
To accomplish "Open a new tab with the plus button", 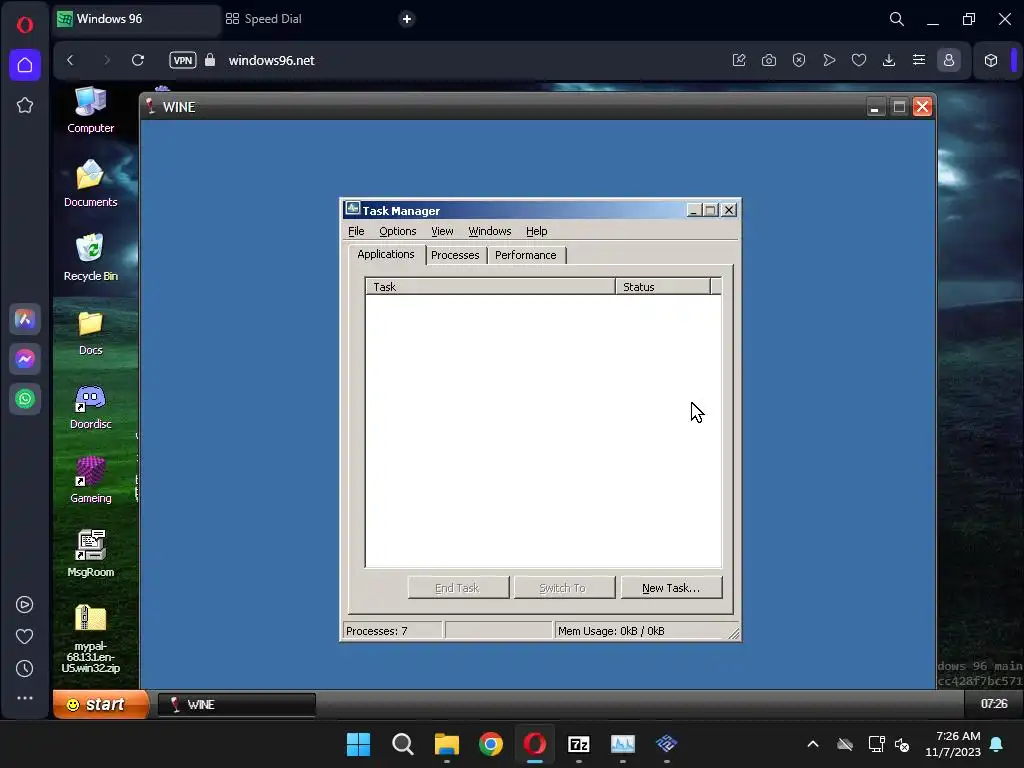I will click(x=407, y=19).
